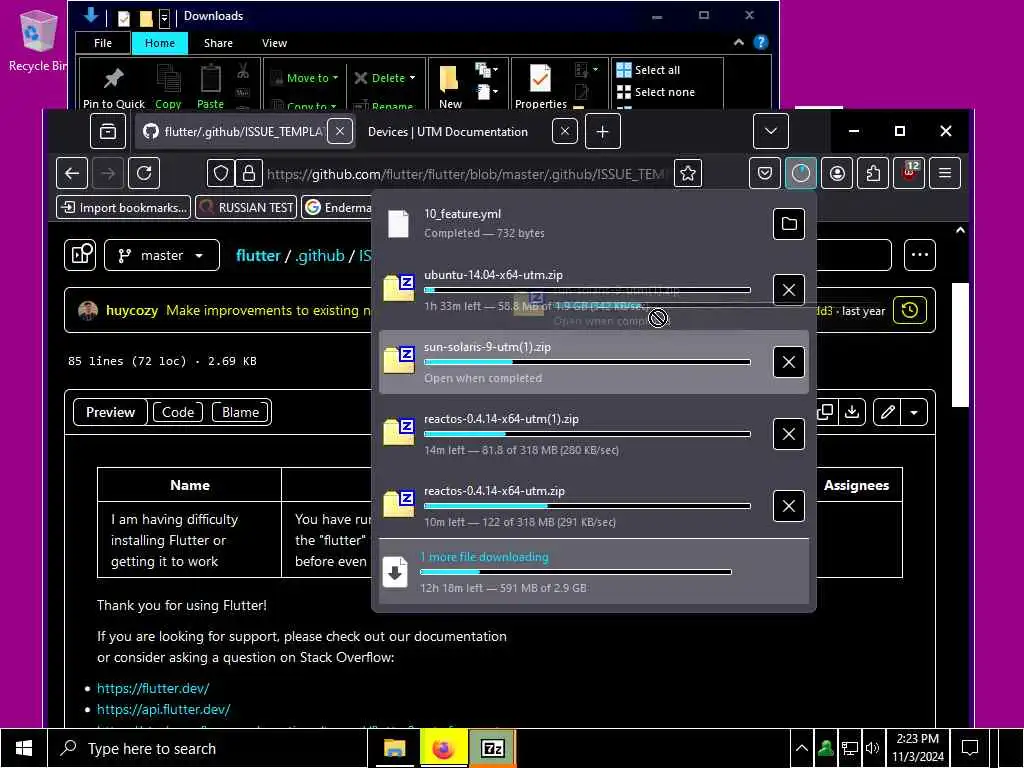
Task: Open the Firefox application hamburger menu
Action: coord(945,173)
